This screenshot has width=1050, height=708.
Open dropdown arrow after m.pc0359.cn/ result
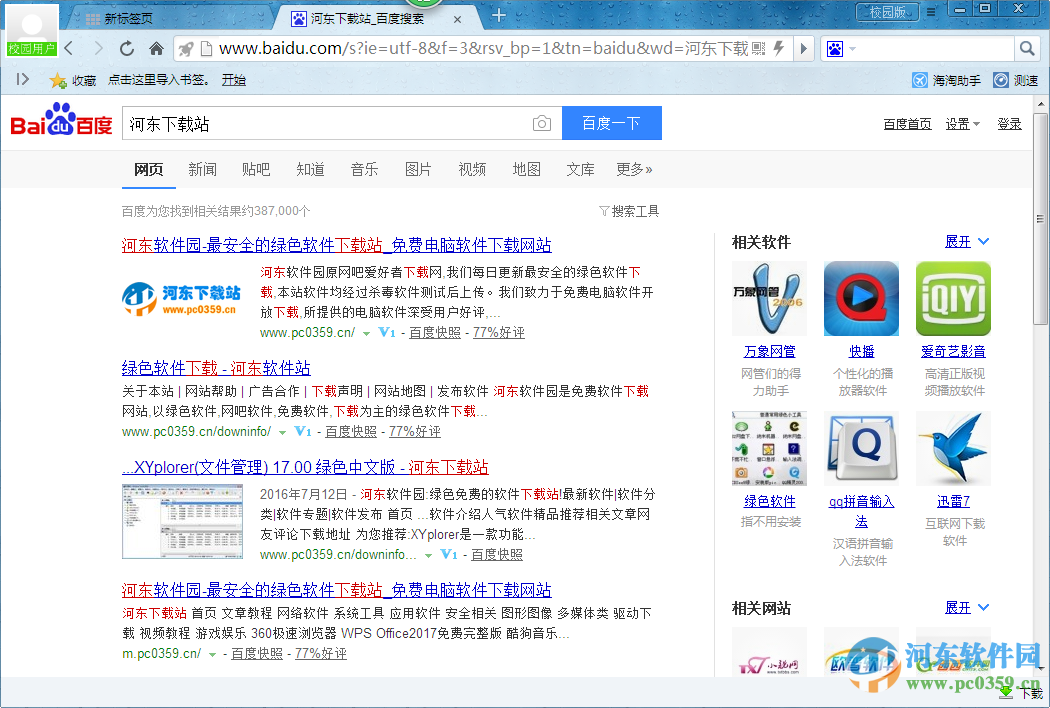[212, 654]
